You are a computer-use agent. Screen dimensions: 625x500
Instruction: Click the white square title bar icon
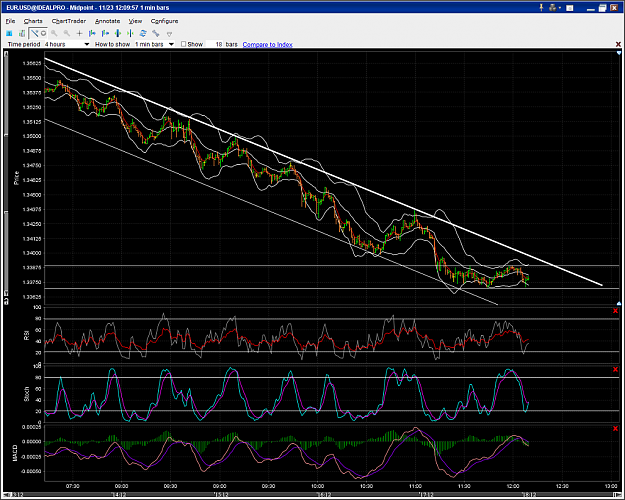570,8
